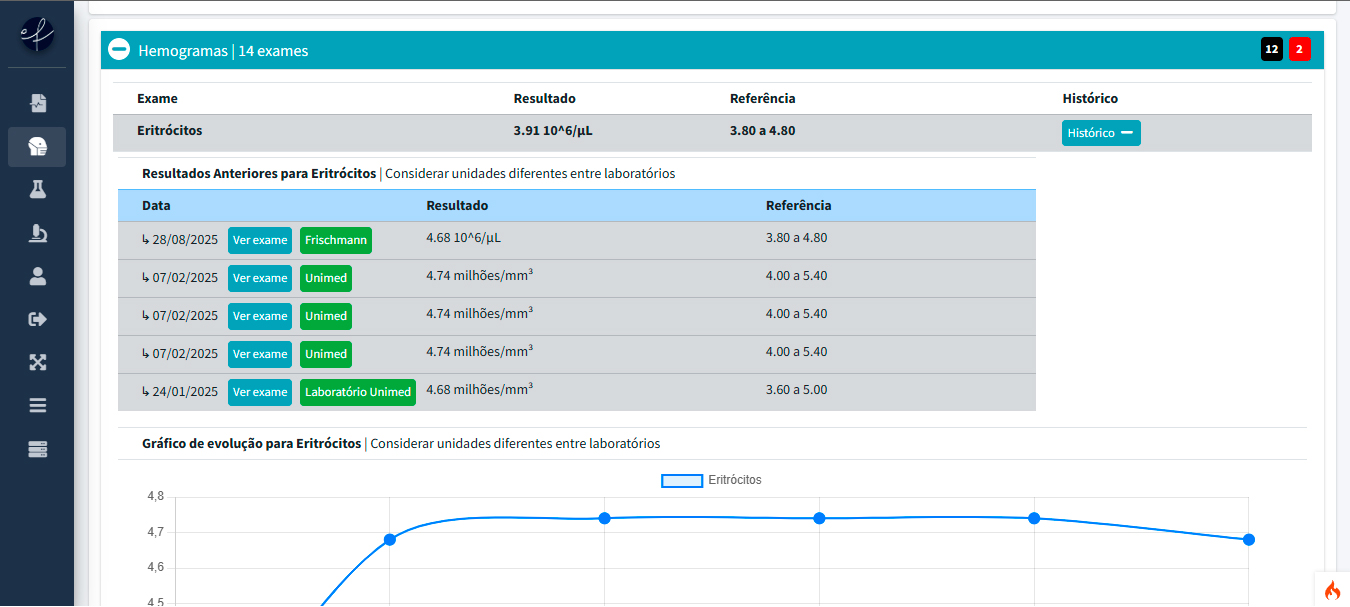Click the fullscreen expand arrows icon
Viewport: 1350px width, 607px height.
[x=38, y=362]
